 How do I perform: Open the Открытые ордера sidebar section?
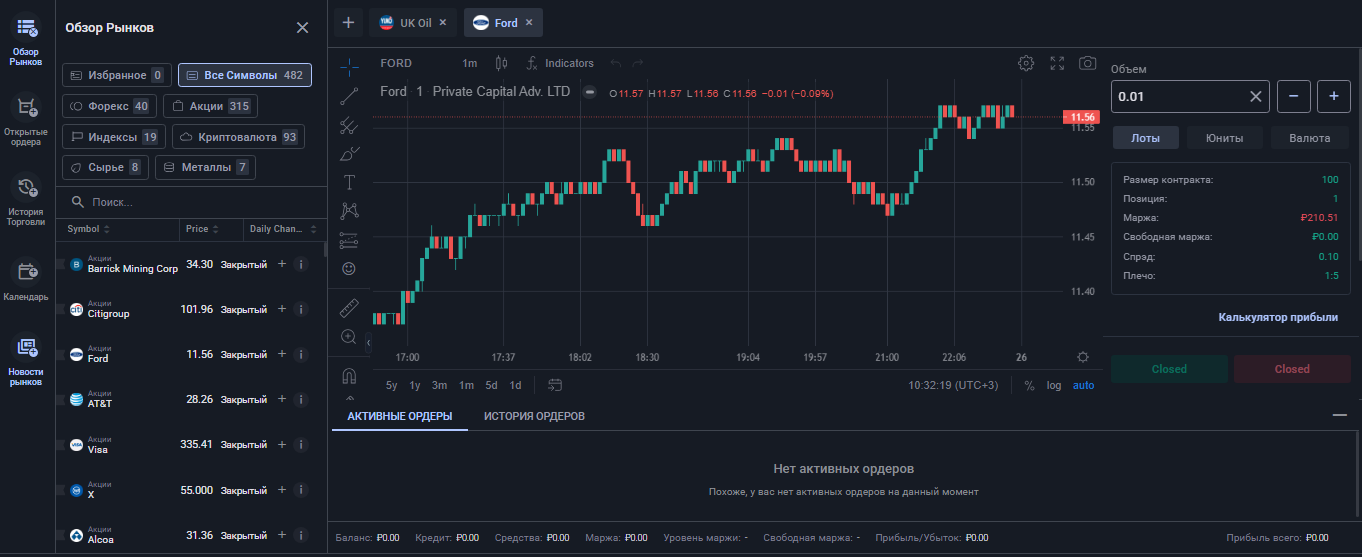26,120
